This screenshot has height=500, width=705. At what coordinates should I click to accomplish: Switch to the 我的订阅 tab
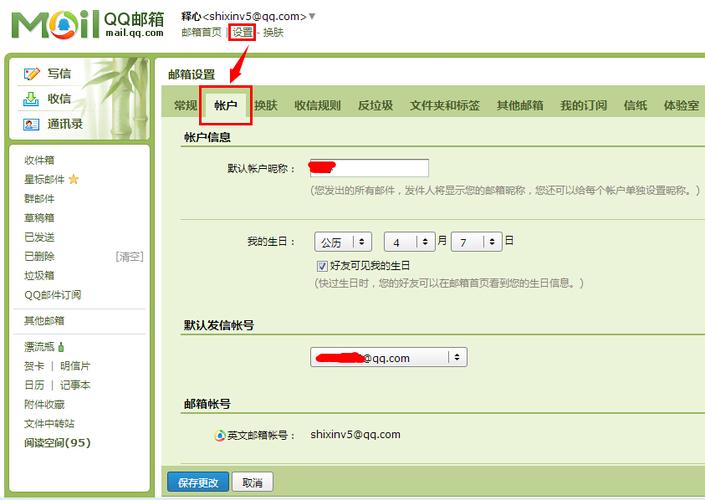584,106
